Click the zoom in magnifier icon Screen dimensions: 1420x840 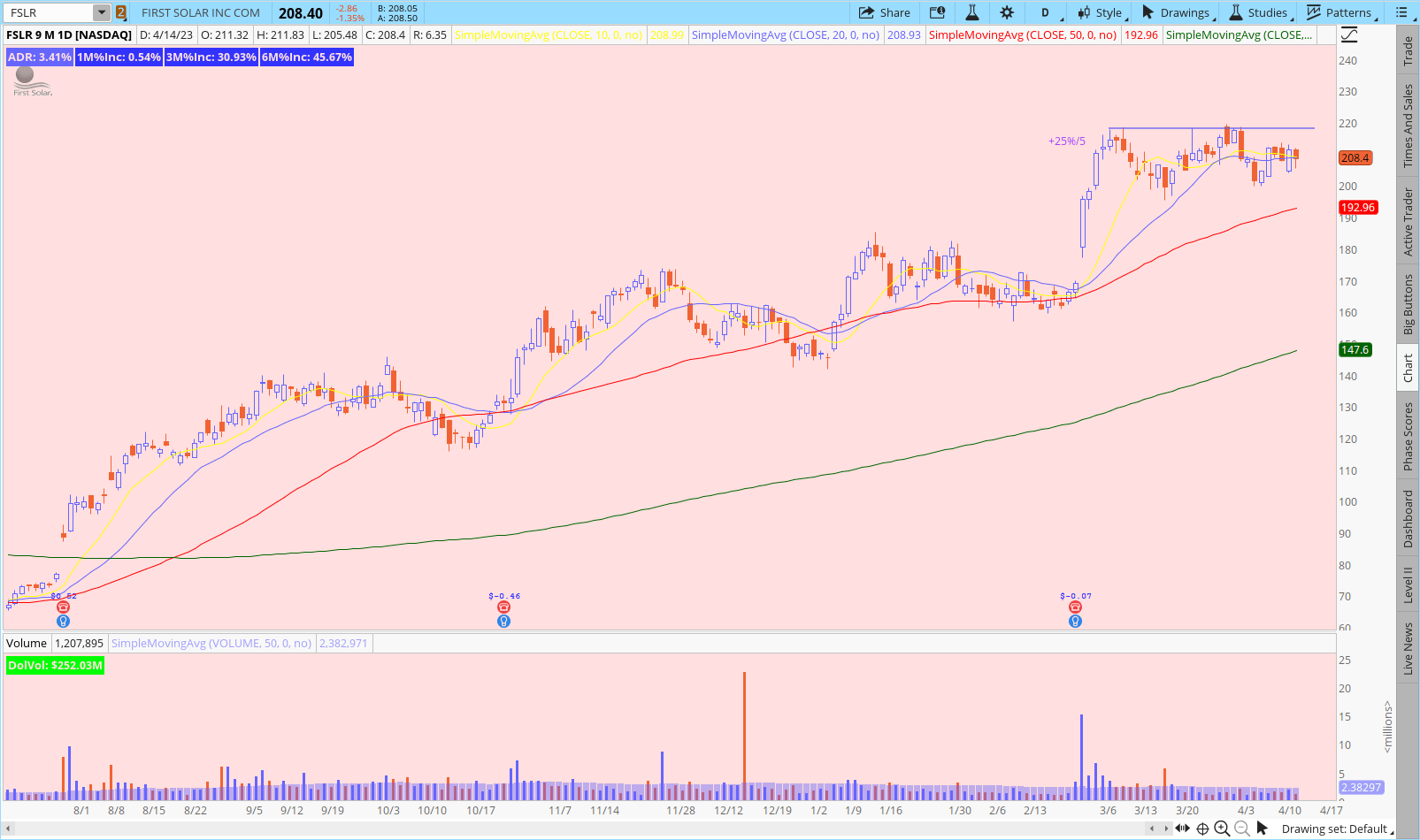click(1222, 829)
